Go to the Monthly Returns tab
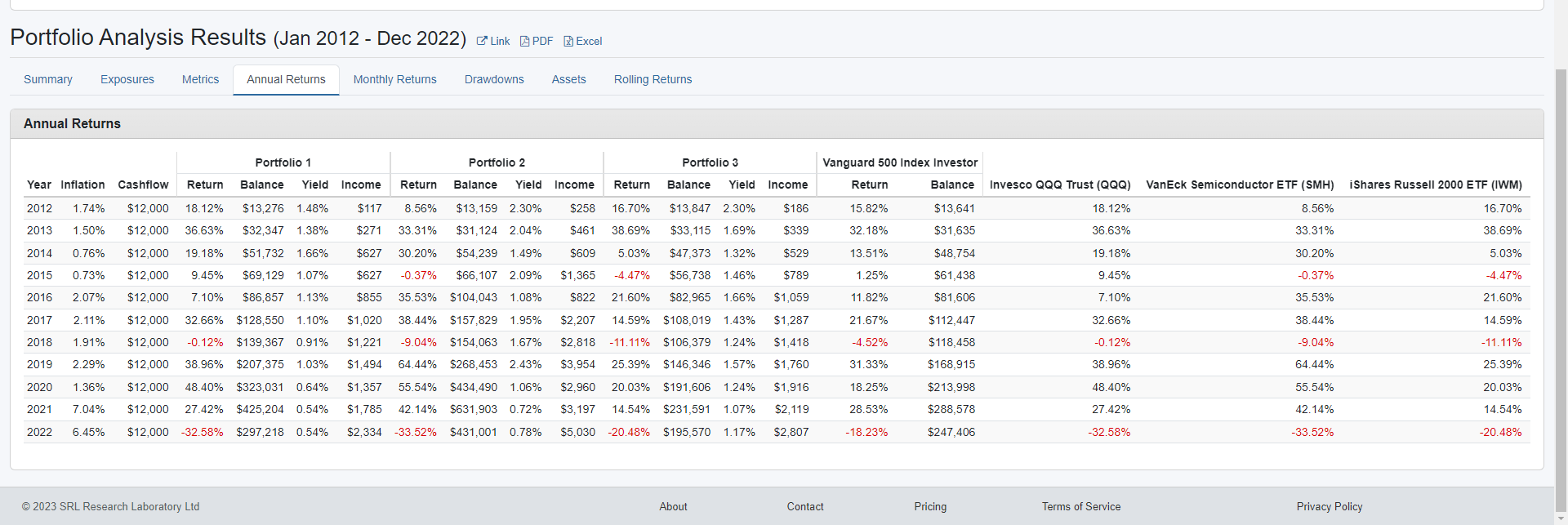Screen dimensions: 1568x525 (394, 79)
